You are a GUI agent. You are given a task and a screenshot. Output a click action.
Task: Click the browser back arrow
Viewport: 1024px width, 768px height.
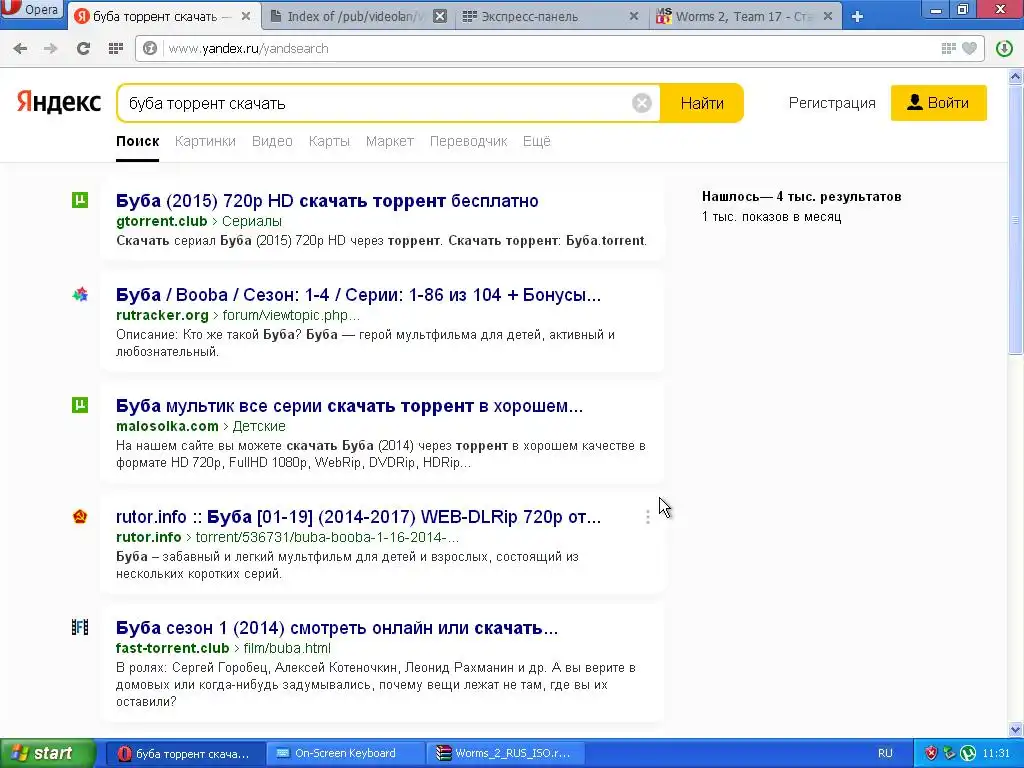[20, 48]
